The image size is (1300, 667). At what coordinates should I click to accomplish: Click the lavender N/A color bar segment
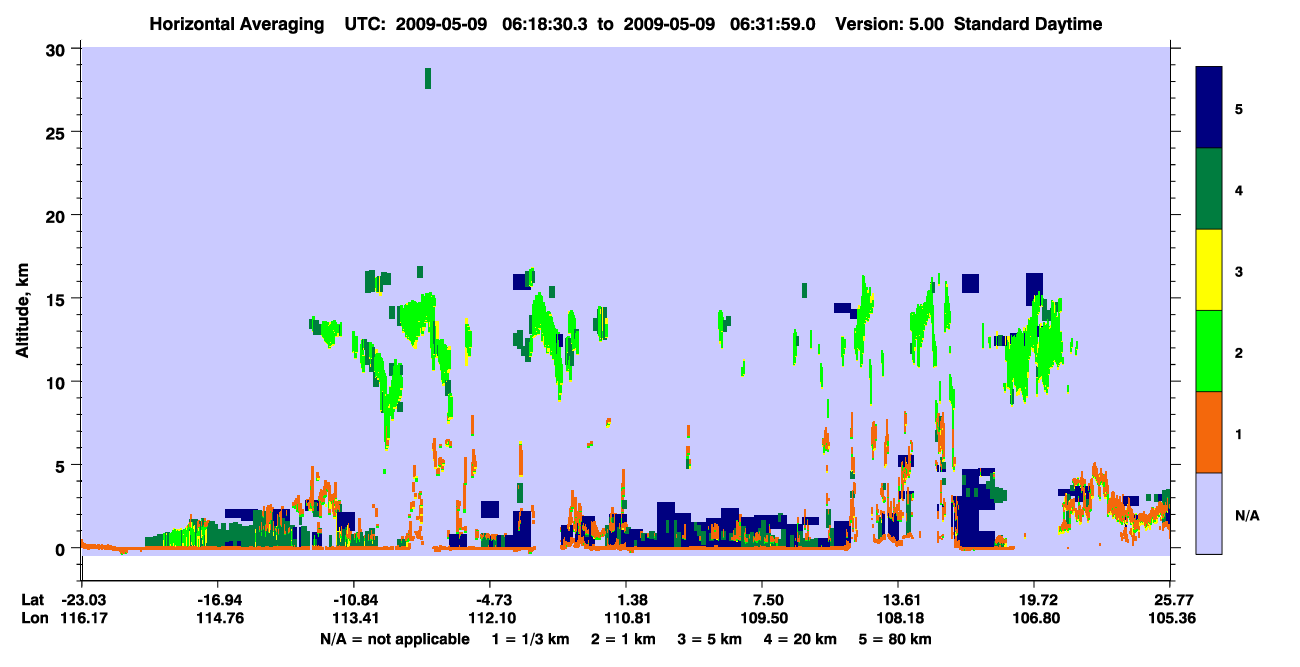(1209, 513)
